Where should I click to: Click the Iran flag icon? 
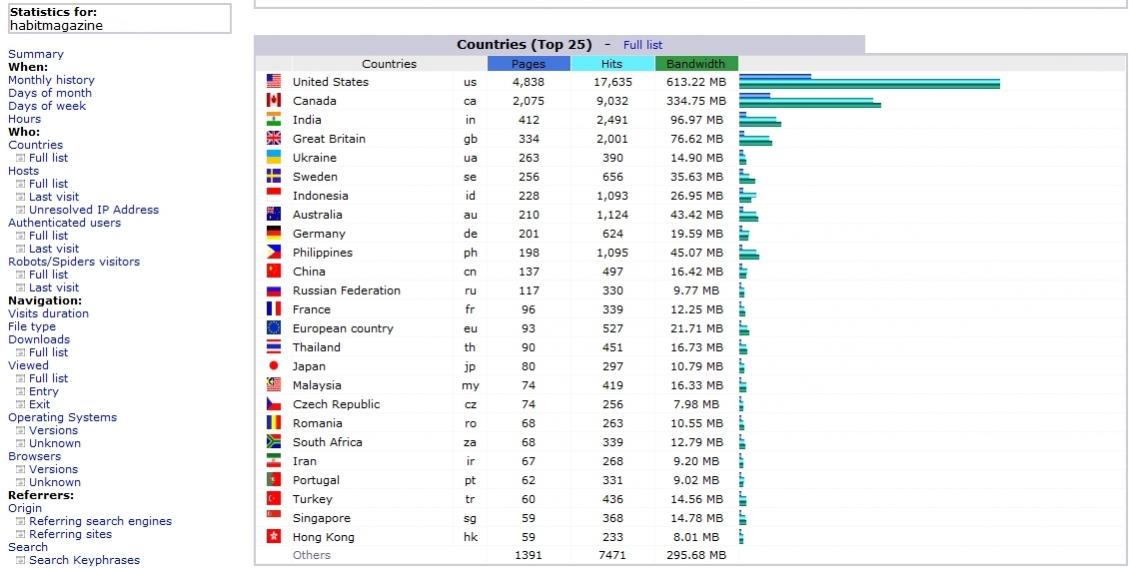274,461
